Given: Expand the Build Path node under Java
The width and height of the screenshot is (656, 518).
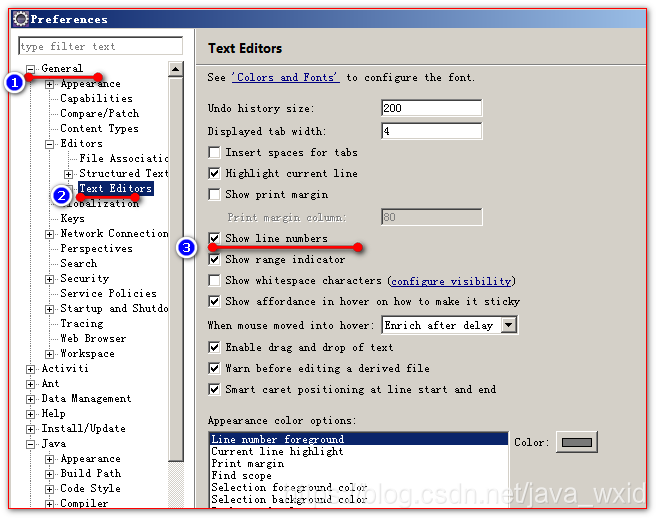Looking at the screenshot, I should 49,474.
